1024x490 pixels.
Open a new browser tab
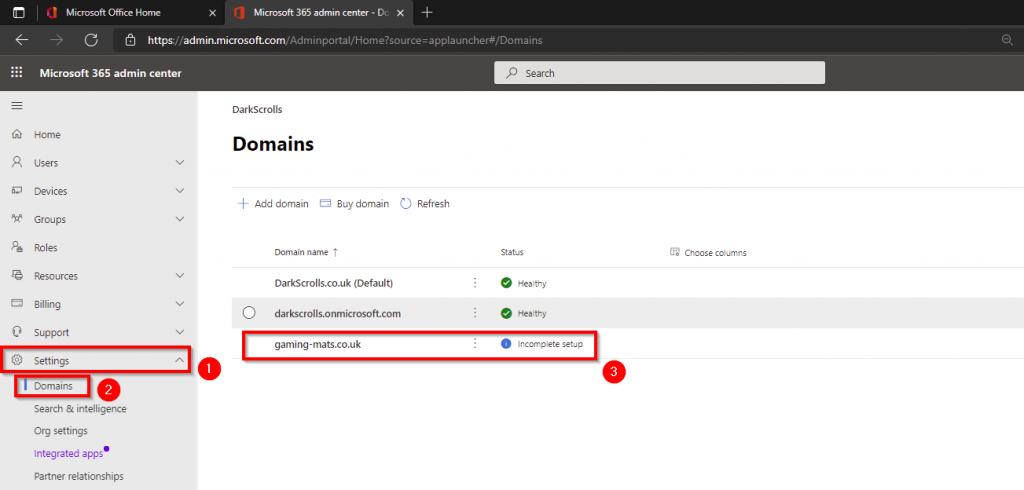click(x=427, y=12)
